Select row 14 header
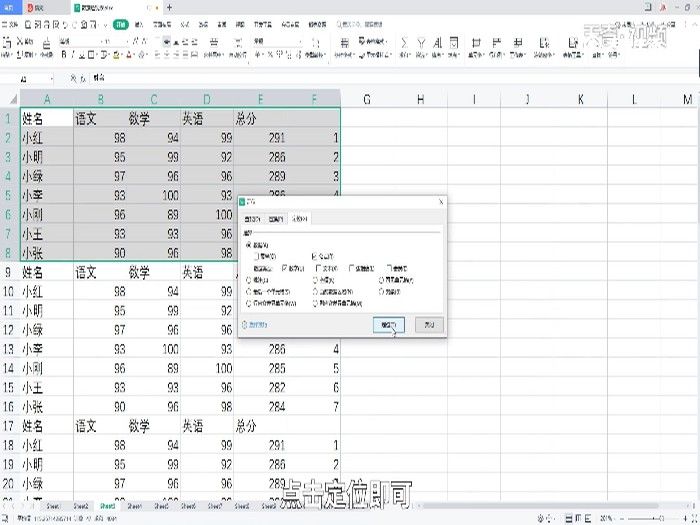 pyautogui.click(x=9, y=368)
